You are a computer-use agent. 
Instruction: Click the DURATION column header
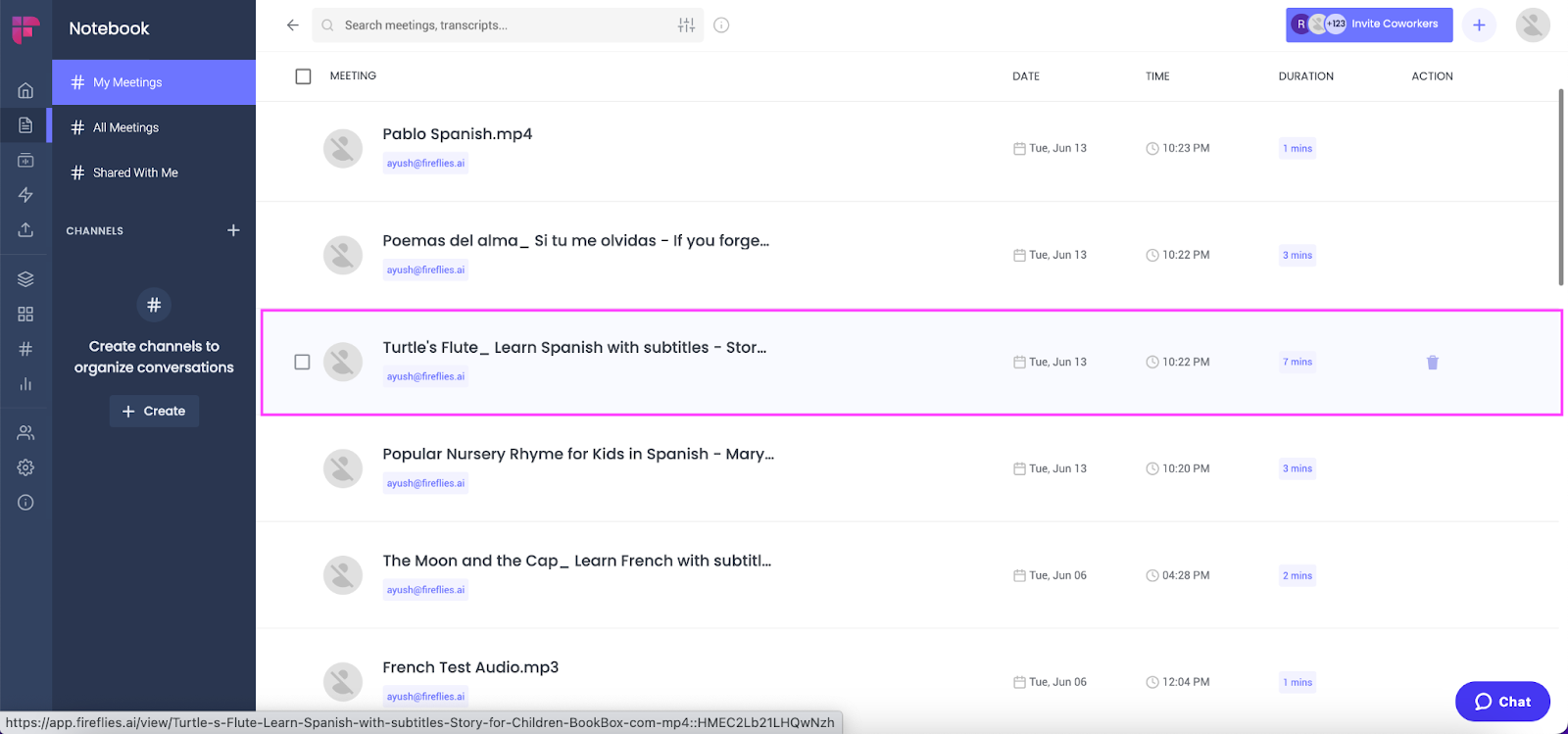point(1305,76)
